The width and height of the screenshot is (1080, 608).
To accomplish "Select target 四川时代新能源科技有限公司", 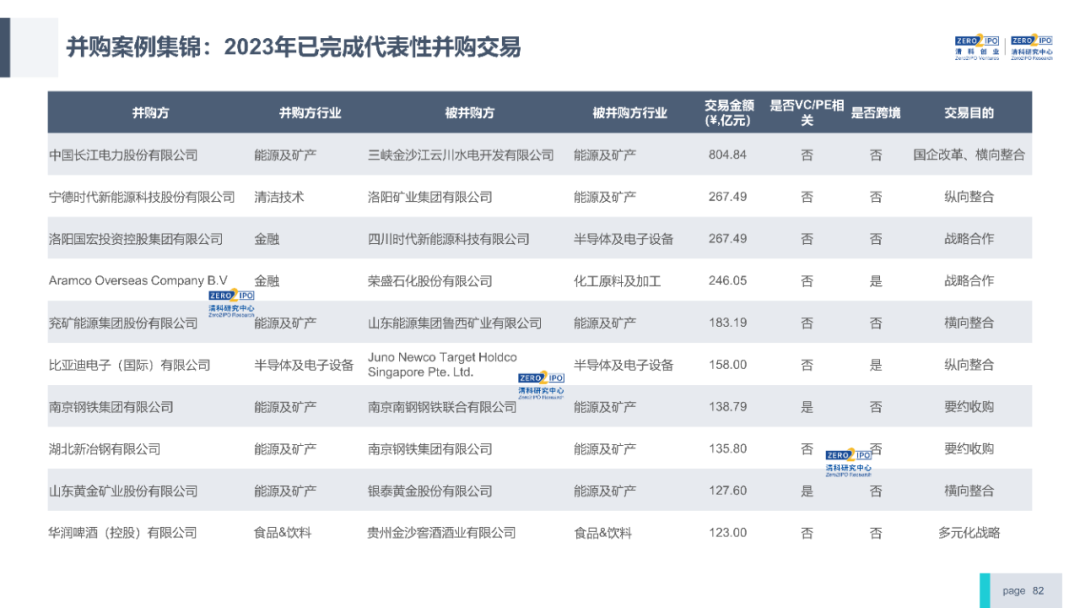I will 448,239.
